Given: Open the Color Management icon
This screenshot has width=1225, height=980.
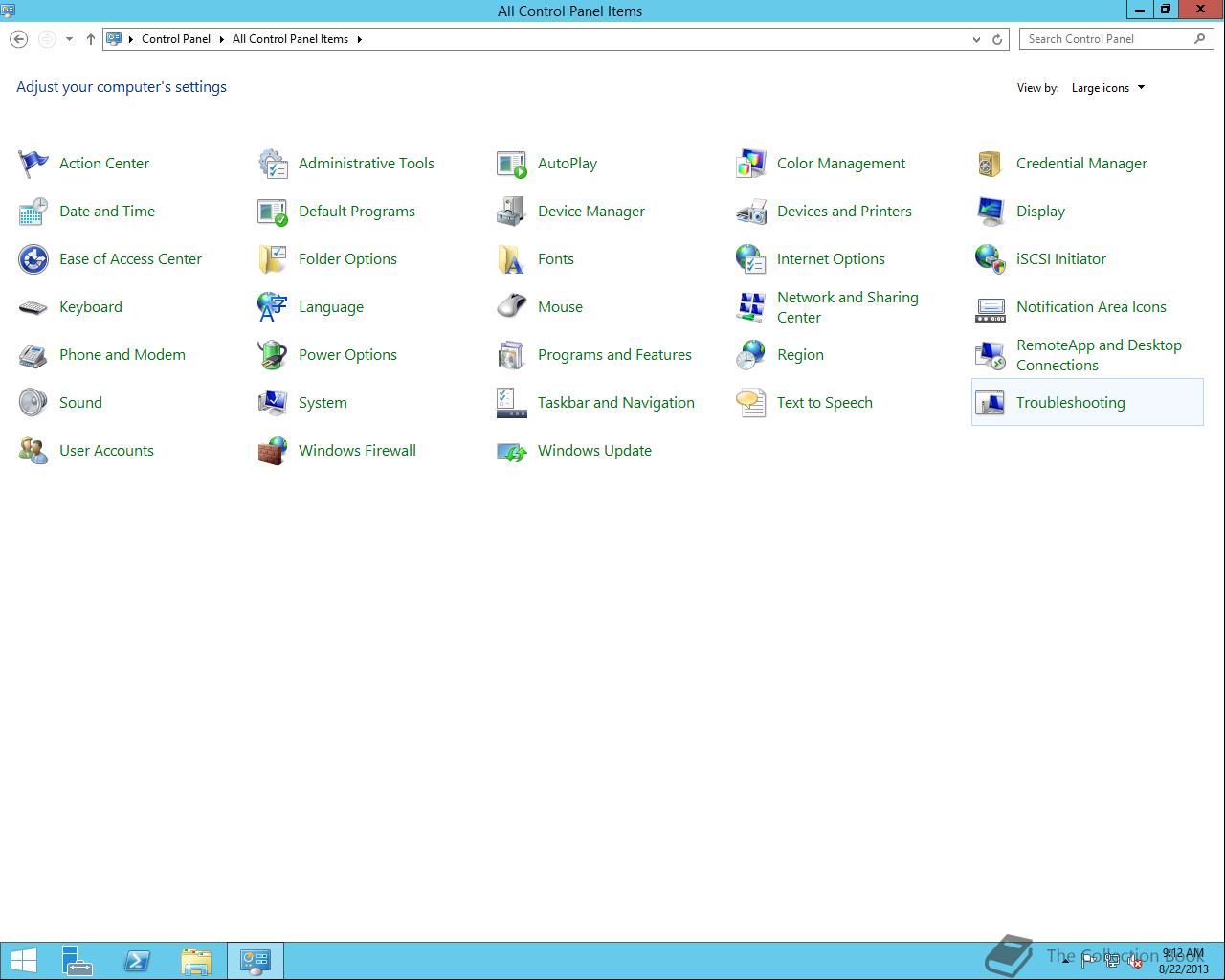Looking at the screenshot, I should click(751, 164).
